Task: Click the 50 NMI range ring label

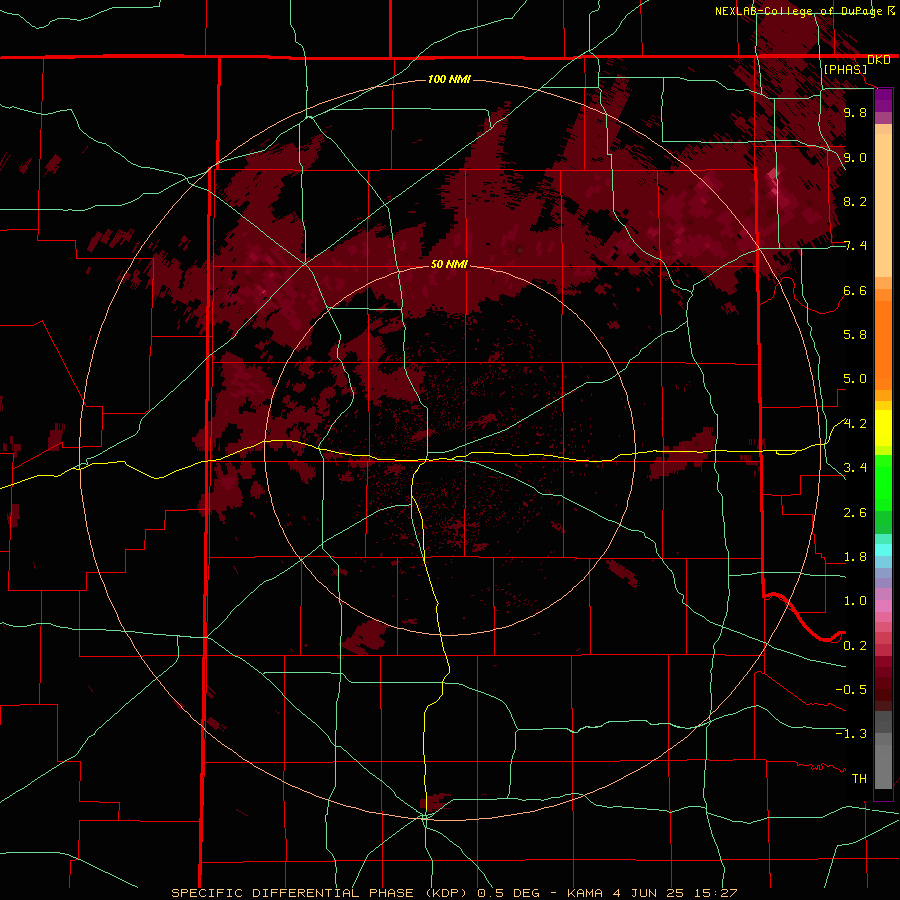Action: tap(449, 265)
